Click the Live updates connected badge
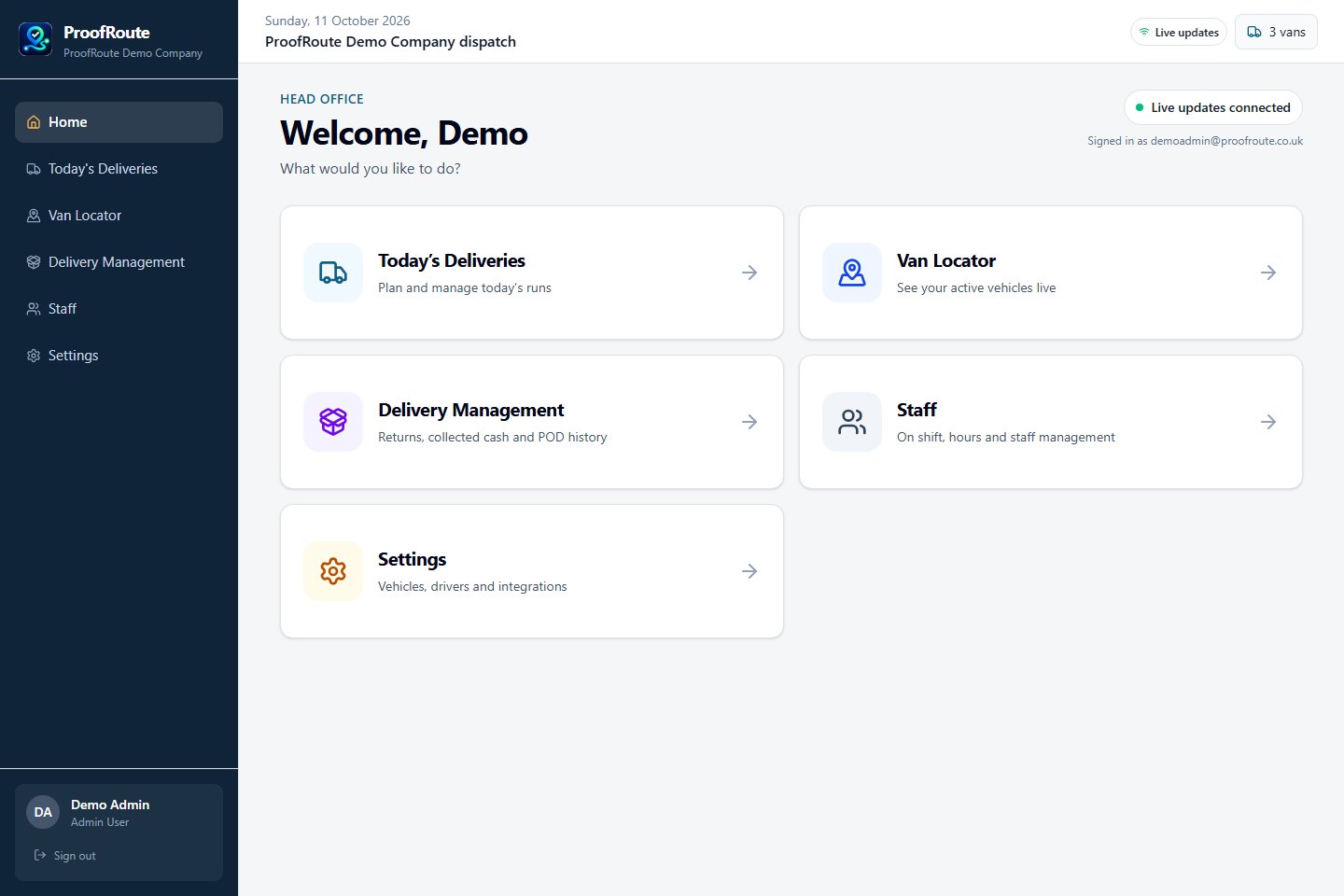This screenshot has width=1344, height=896. coord(1213,107)
